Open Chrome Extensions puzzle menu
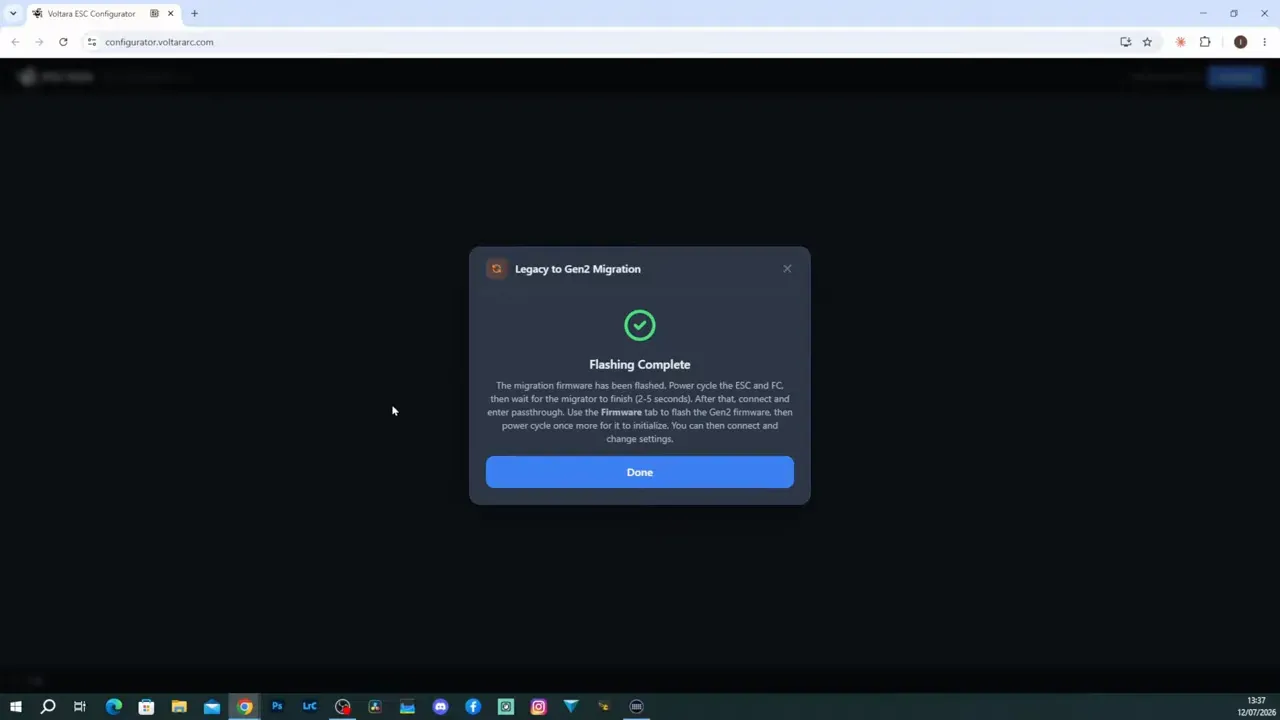The width and height of the screenshot is (1280, 720). (x=1205, y=42)
